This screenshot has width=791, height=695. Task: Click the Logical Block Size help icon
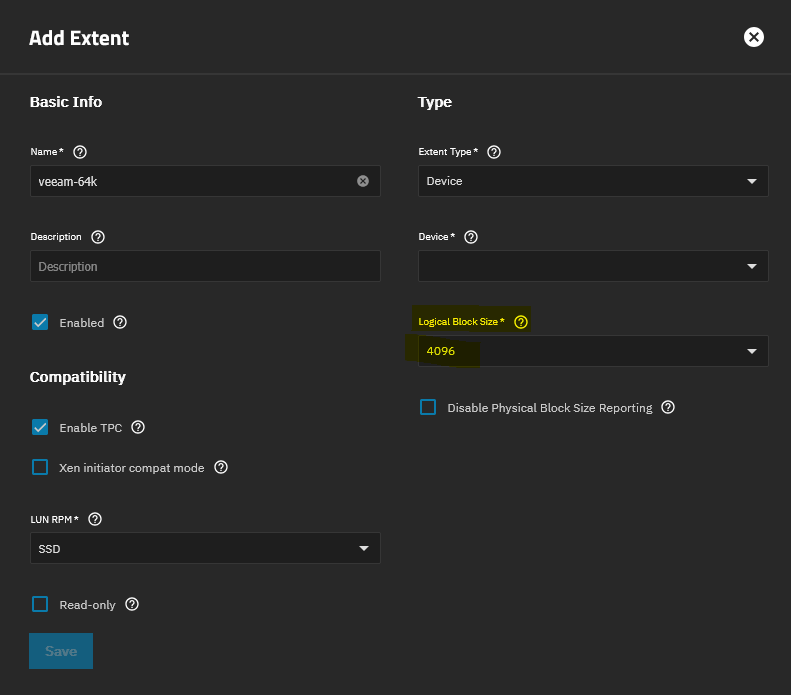tap(520, 322)
